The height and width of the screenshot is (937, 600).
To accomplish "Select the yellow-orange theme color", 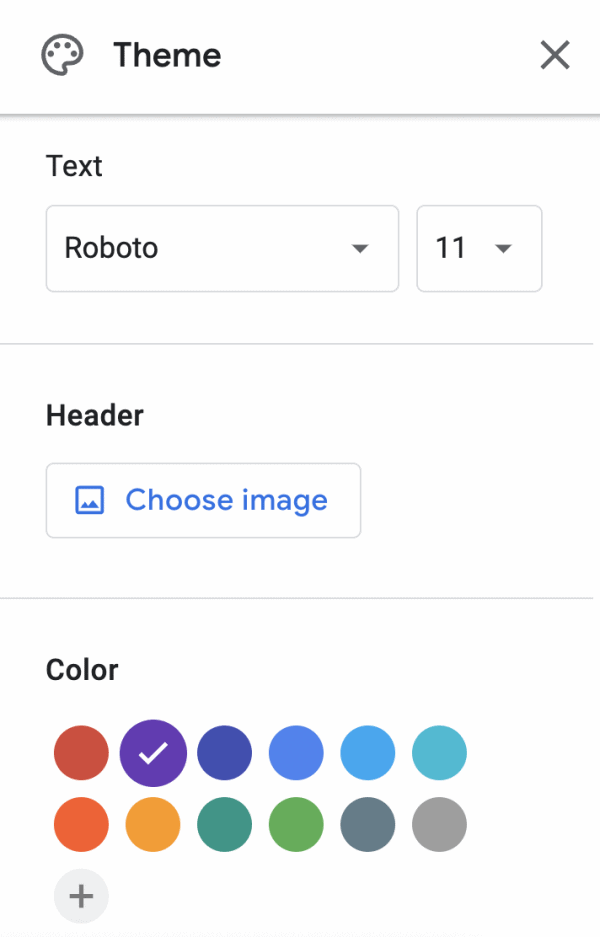I will (152, 824).
